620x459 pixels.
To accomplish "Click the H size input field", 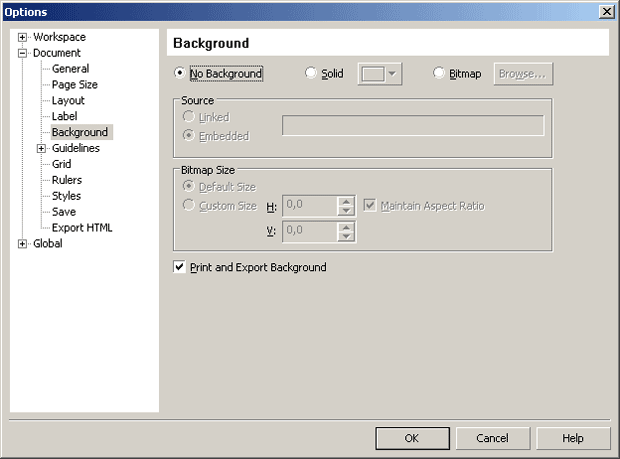I will [310, 206].
